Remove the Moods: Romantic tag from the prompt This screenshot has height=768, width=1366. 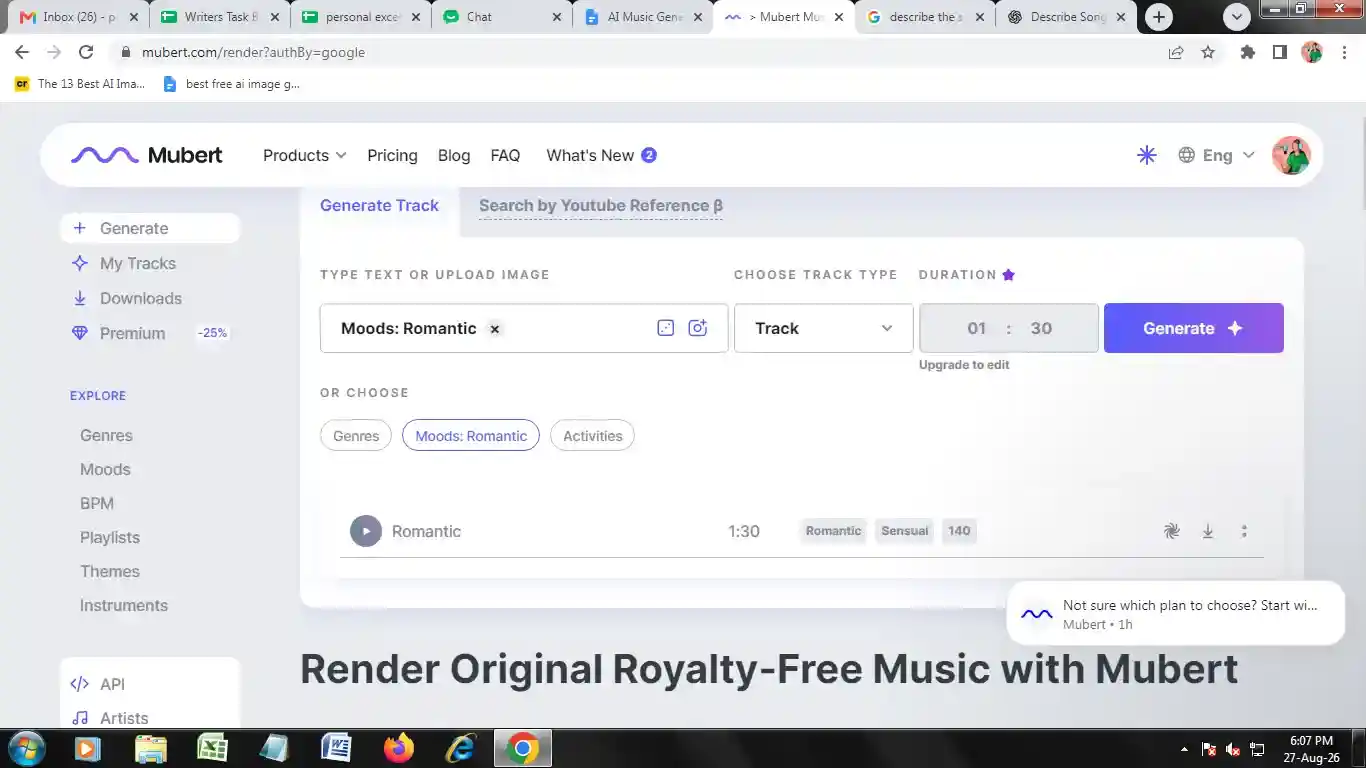[494, 329]
